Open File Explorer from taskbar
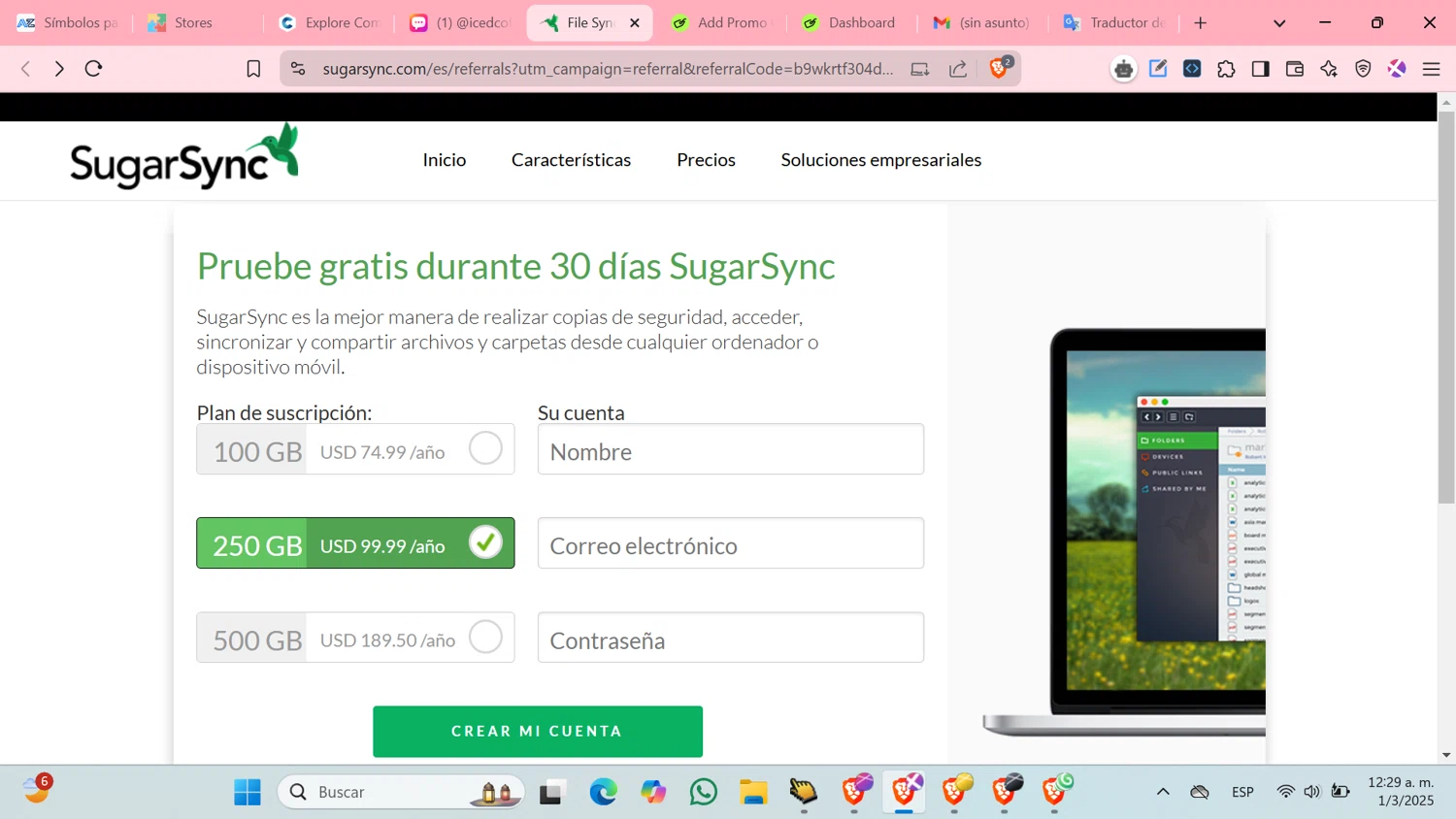Viewport: 1456px width, 819px height. click(753, 792)
